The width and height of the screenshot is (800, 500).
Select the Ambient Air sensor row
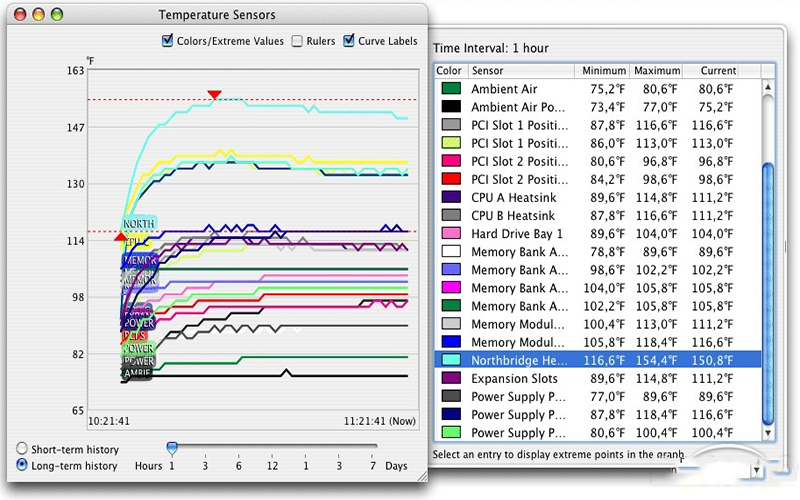[x=598, y=89]
